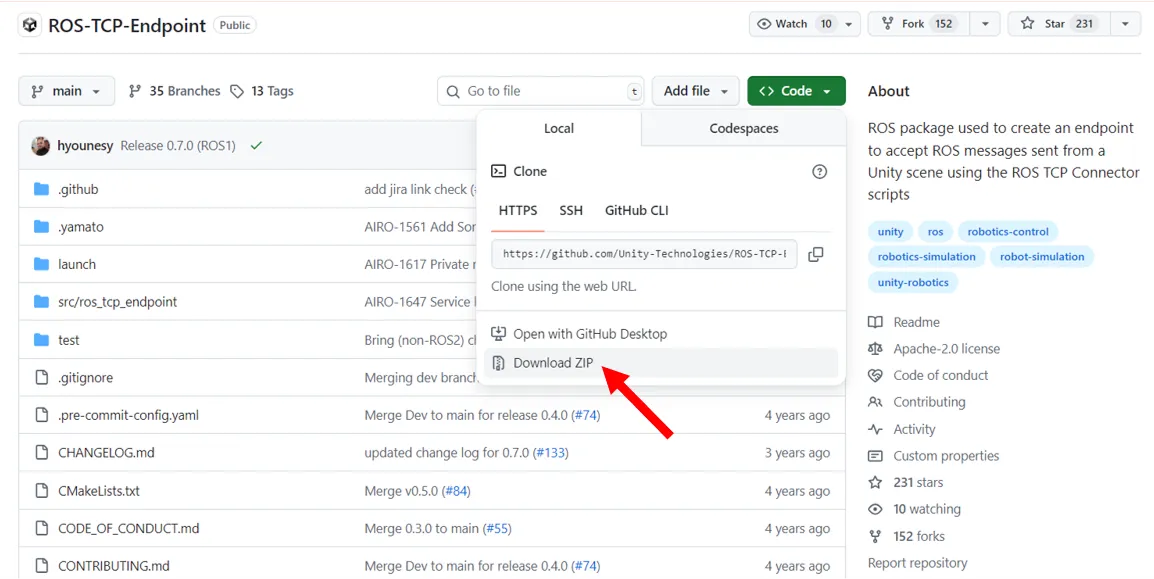Select the SSH clone tab
This screenshot has width=1154, height=579.
click(571, 210)
